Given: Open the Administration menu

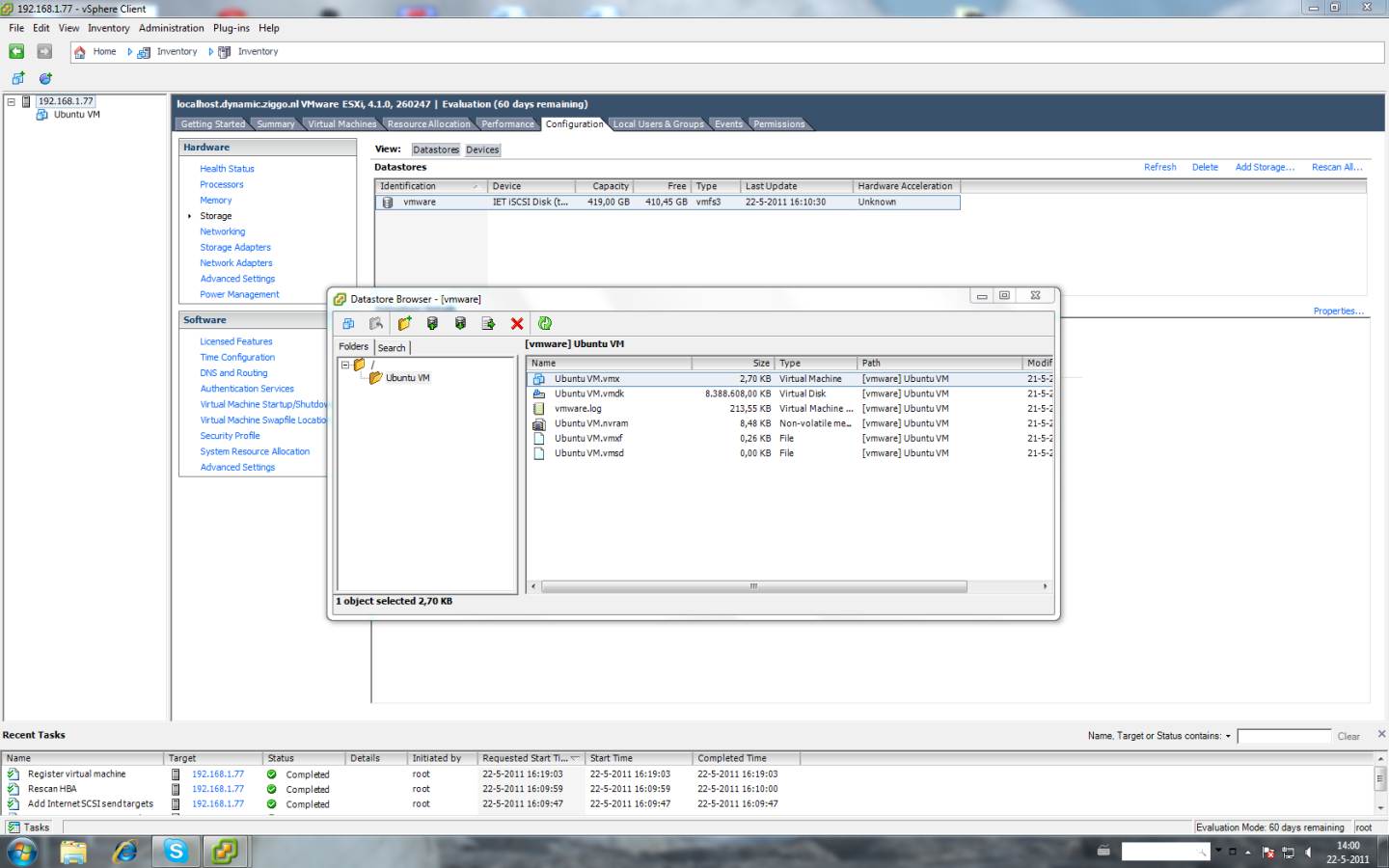Looking at the screenshot, I should tap(171, 28).
